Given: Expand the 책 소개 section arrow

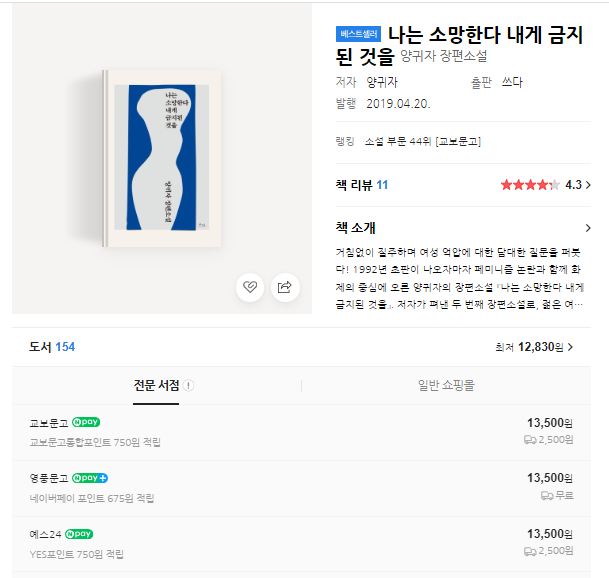Looking at the screenshot, I should [587, 228].
